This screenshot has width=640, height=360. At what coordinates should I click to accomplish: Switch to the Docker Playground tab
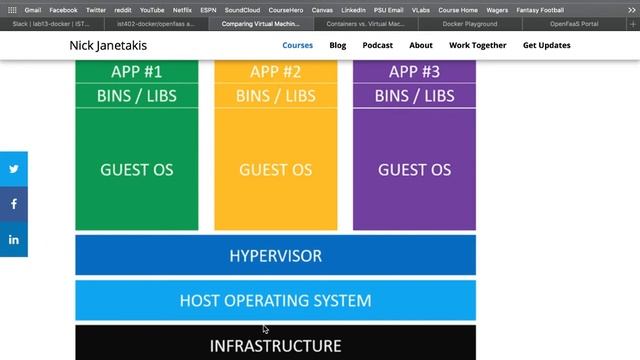[470, 24]
